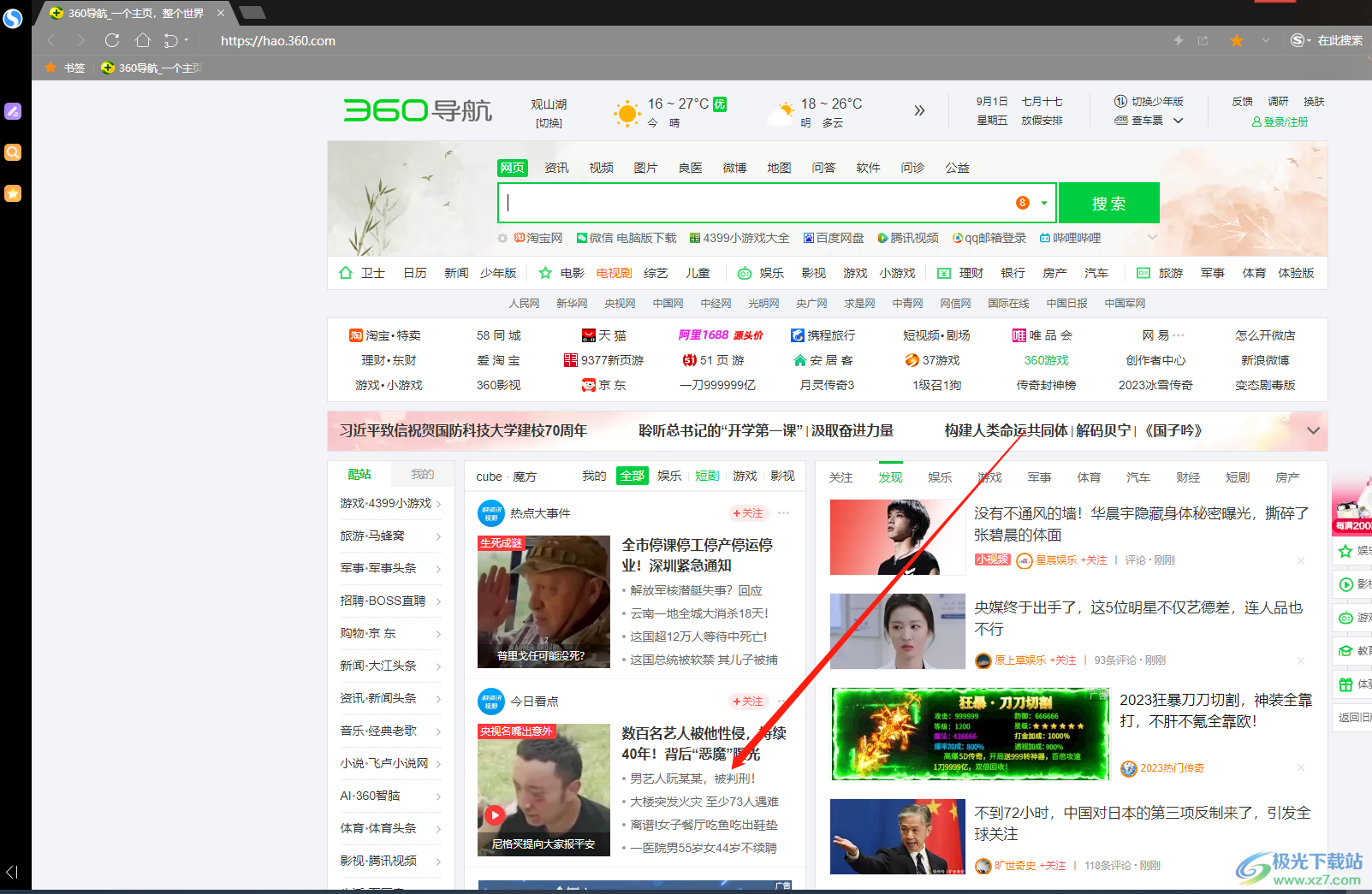
Task: Click the 娱乐 gamepad icon link
Action: point(745,273)
